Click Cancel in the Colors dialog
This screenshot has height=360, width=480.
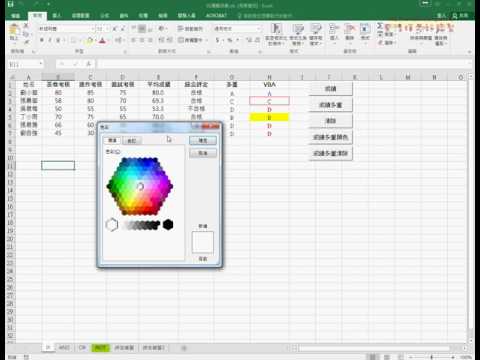(x=203, y=153)
